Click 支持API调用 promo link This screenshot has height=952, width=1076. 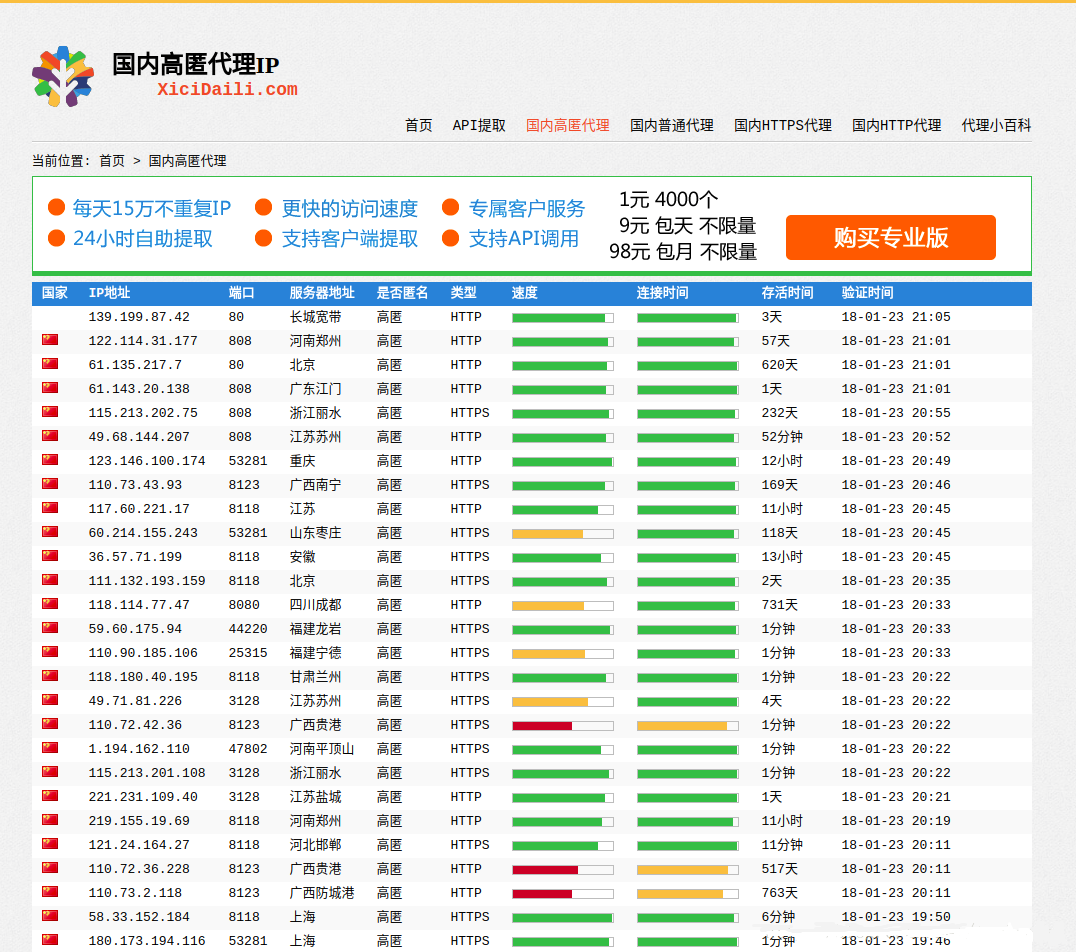(x=524, y=238)
